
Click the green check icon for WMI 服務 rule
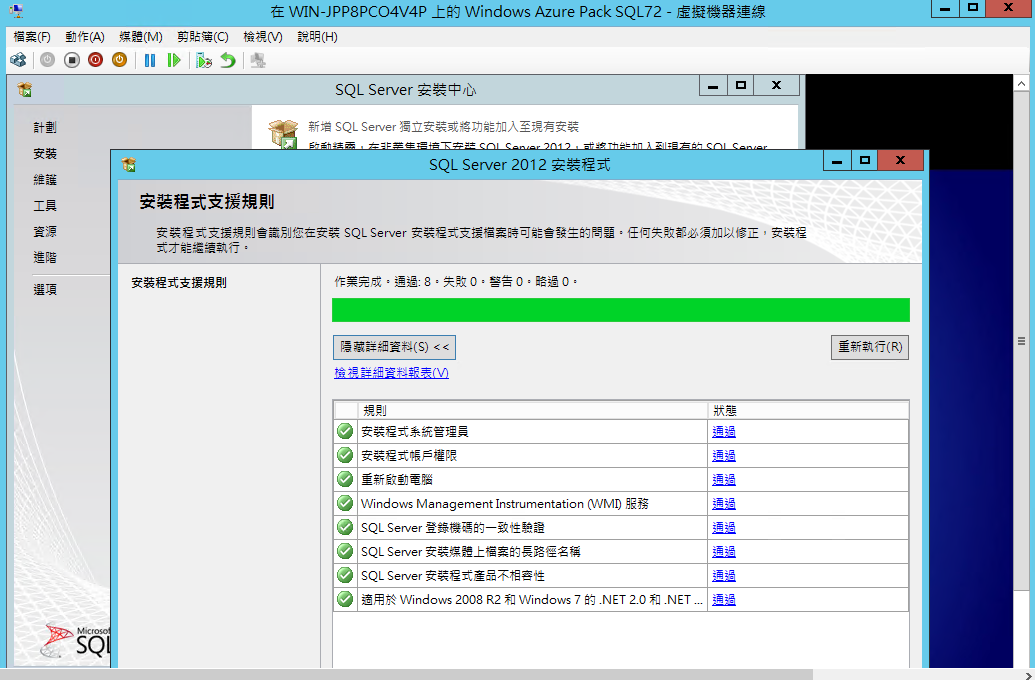click(345, 504)
